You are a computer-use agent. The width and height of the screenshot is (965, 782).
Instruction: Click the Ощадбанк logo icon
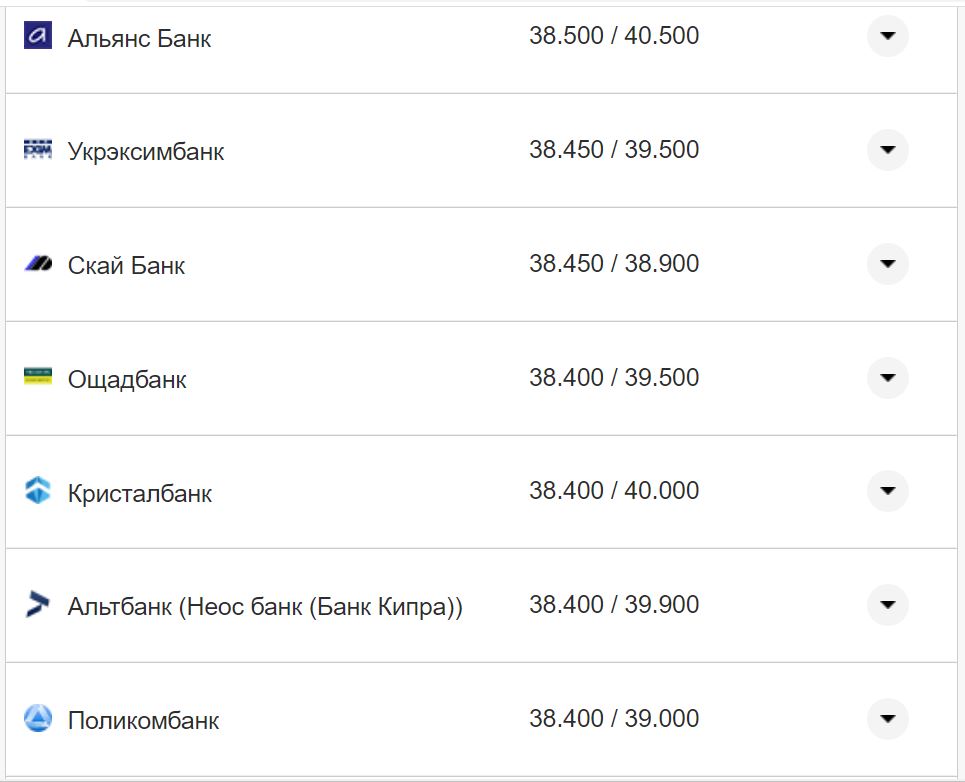coord(37,377)
